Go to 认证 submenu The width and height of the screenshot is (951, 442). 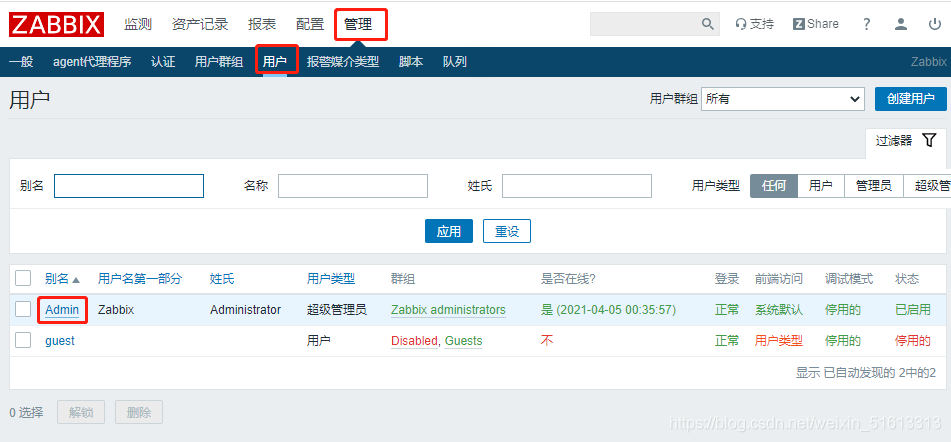pos(163,62)
